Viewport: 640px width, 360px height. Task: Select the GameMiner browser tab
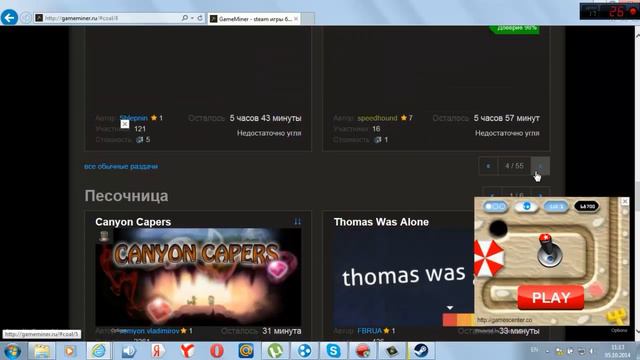point(254,19)
